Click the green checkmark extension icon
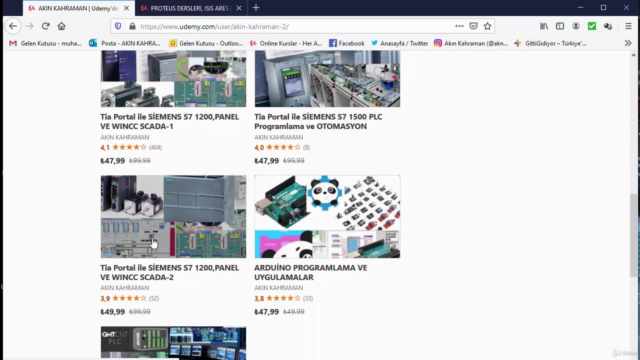 click(591, 26)
